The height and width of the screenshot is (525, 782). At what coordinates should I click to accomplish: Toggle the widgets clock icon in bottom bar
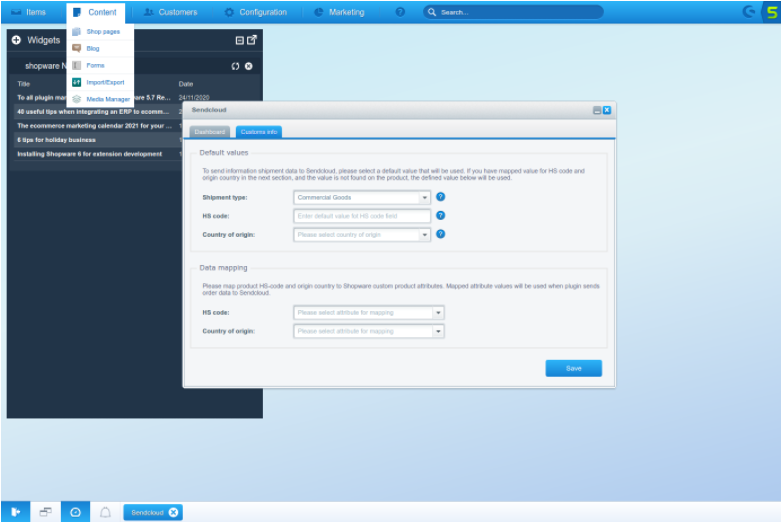[x=75, y=512]
